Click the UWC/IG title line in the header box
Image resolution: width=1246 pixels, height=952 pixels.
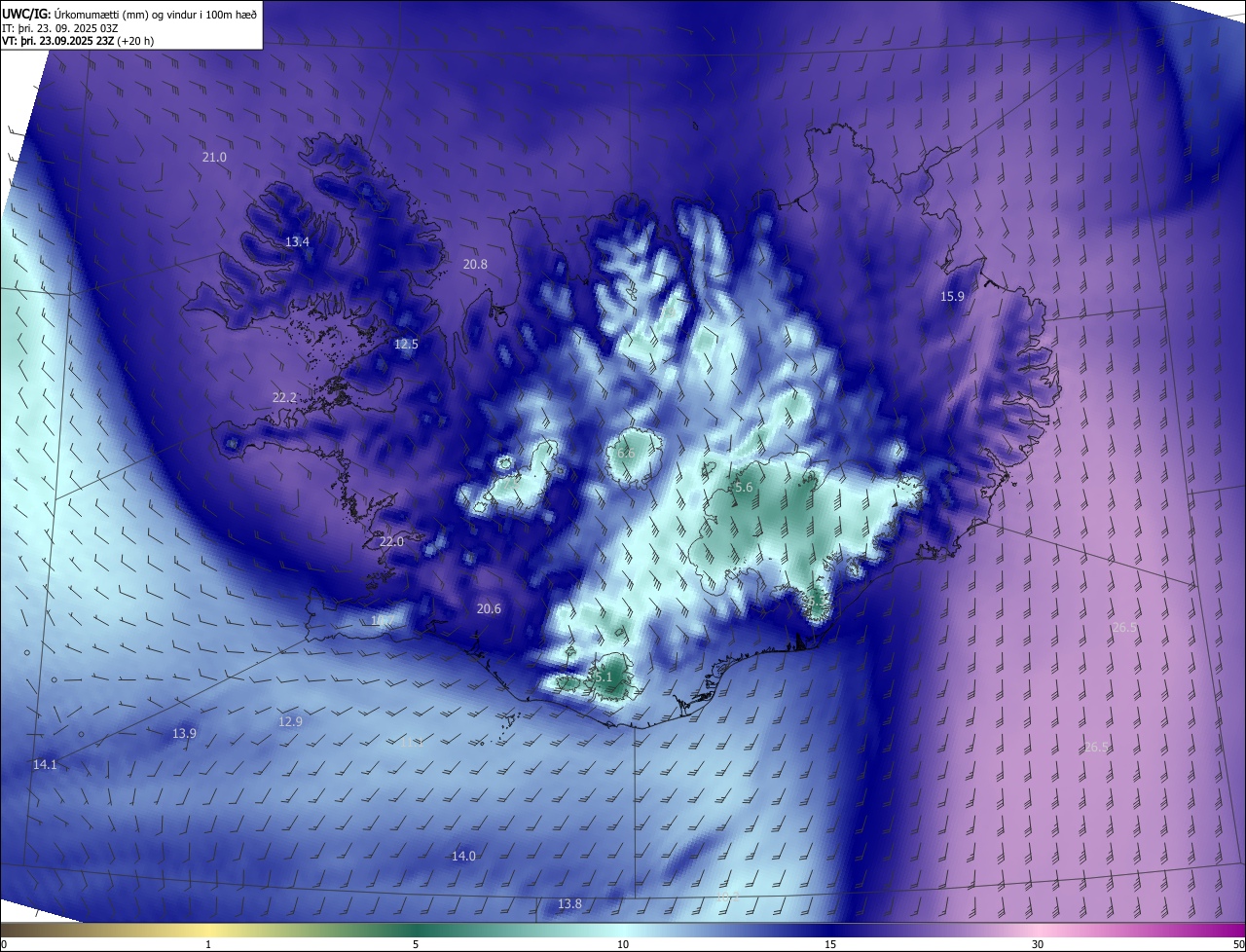(x=129, y=13)
